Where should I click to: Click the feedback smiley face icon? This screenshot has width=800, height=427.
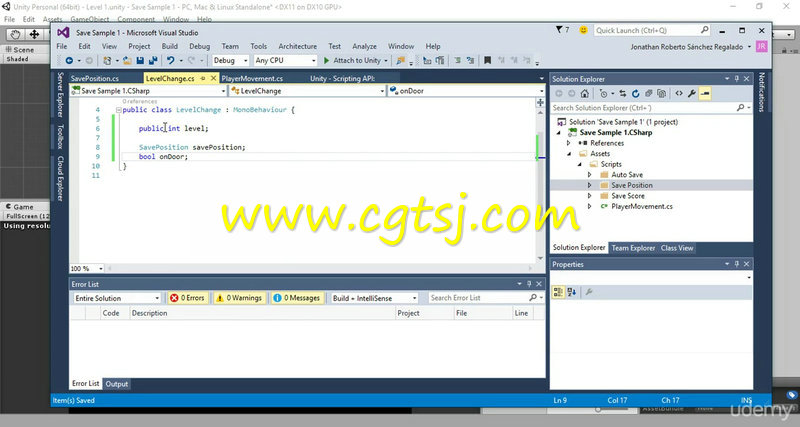(583, 30)
